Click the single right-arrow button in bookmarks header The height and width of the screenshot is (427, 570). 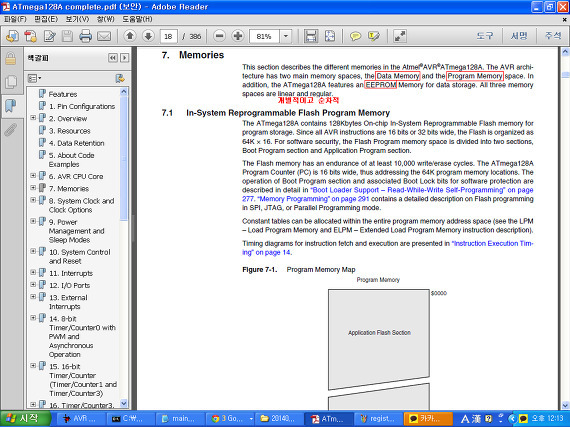coord(125,58)
